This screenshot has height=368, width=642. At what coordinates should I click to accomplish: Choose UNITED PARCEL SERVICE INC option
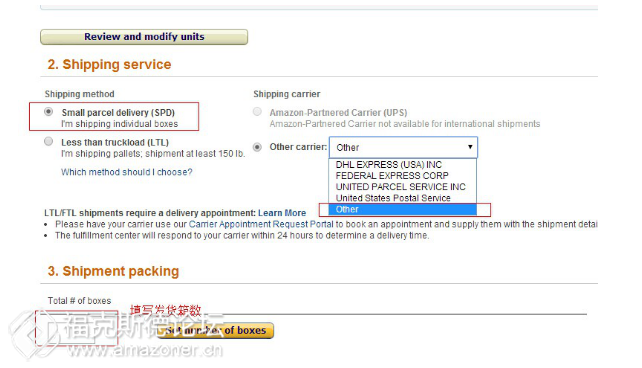pyautogui.click(x=402, y=187)
